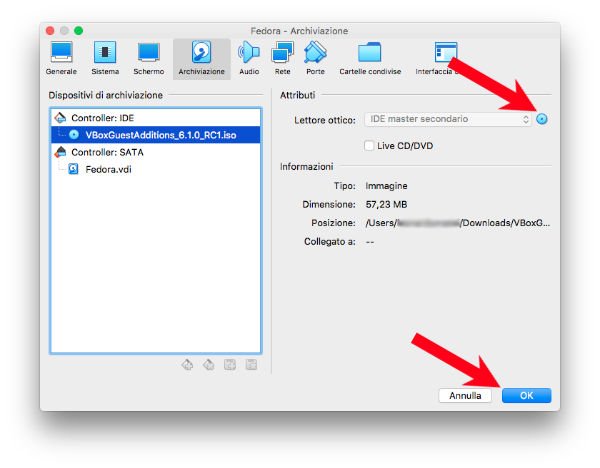
Task: Select the Controller: SATA tree row
Action: click(x=156, y=152)
